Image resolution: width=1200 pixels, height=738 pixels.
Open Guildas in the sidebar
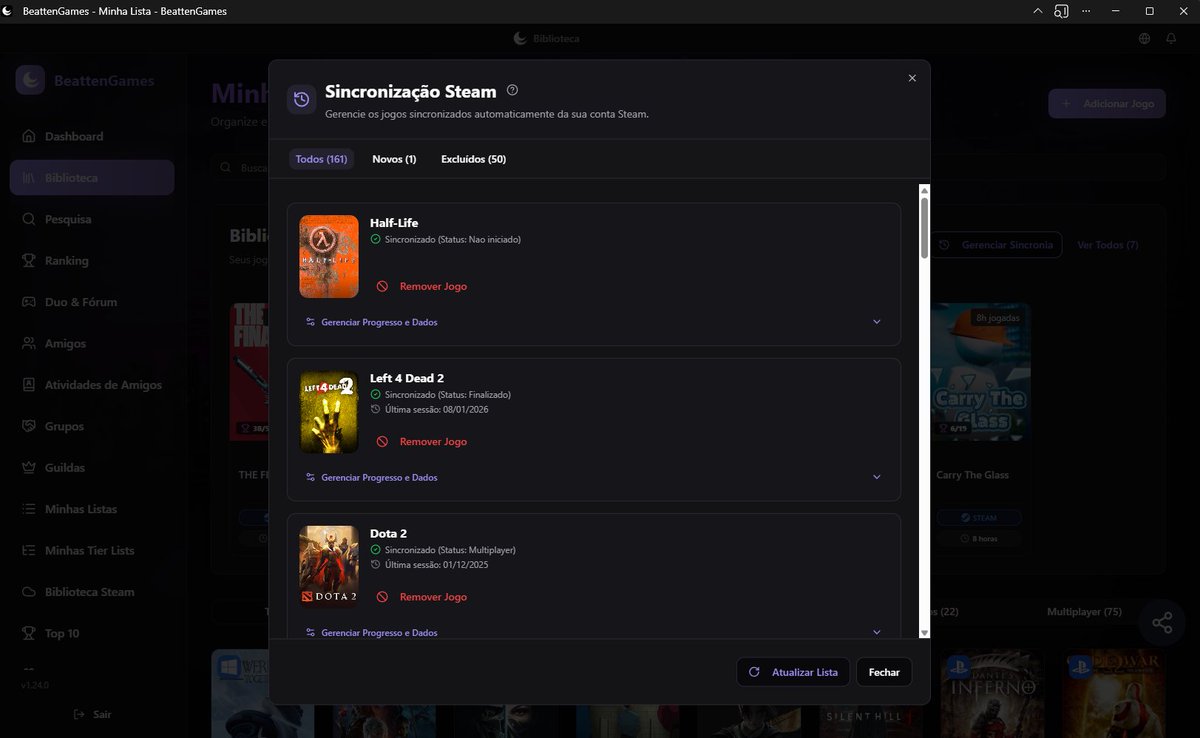(92, 468)
